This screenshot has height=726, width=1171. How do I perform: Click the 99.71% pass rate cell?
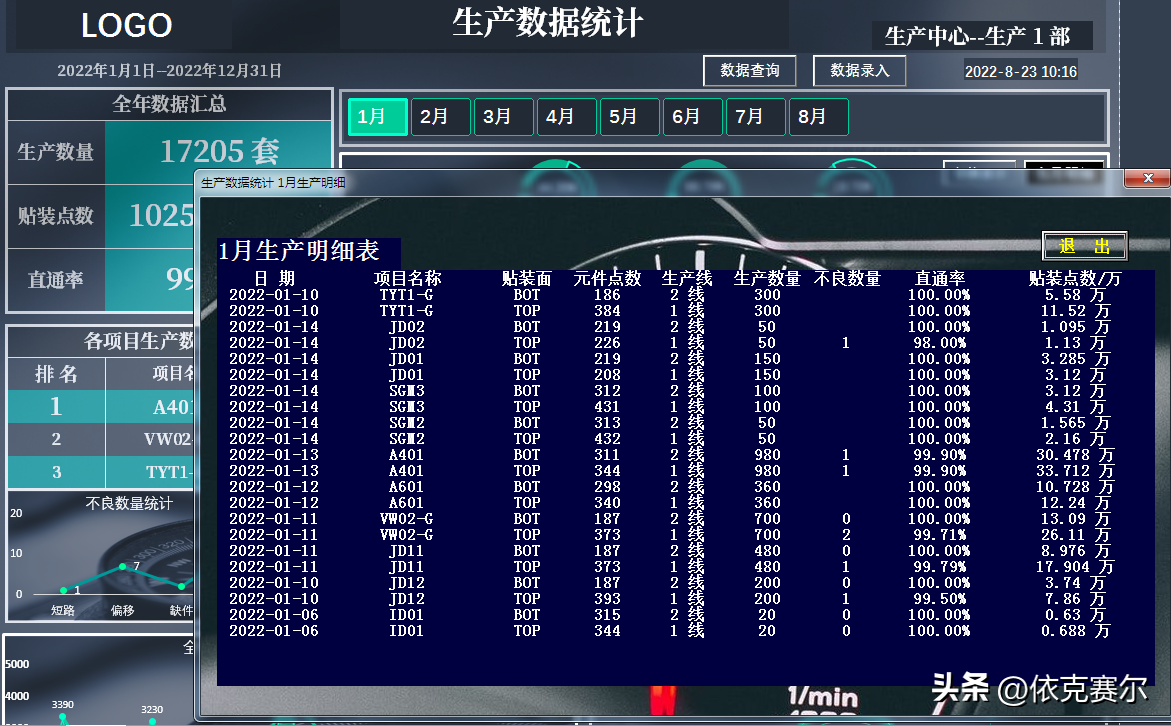(939, 535)
